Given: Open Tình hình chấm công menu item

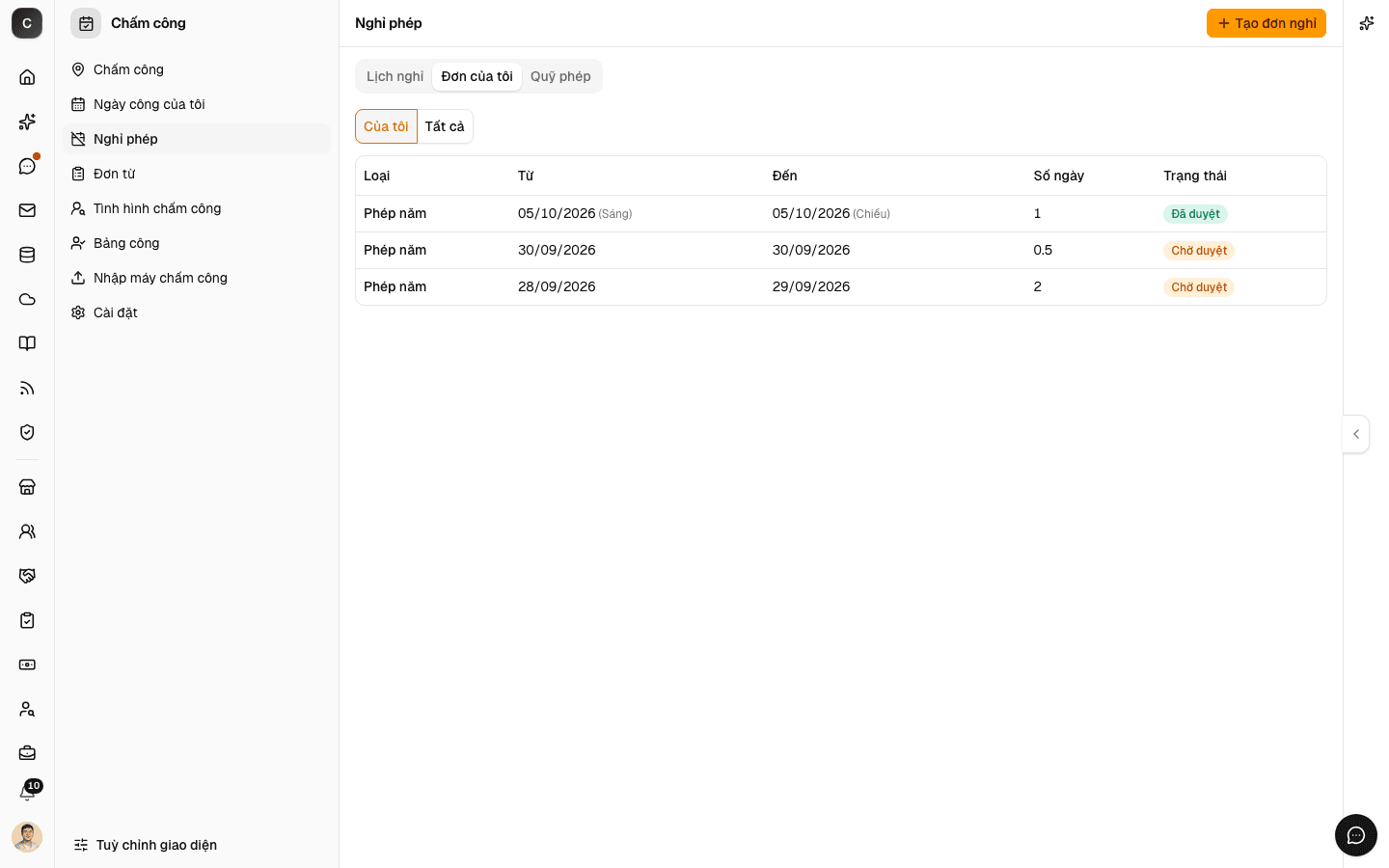Looking at the screenshot, I should tap(197, 208).
